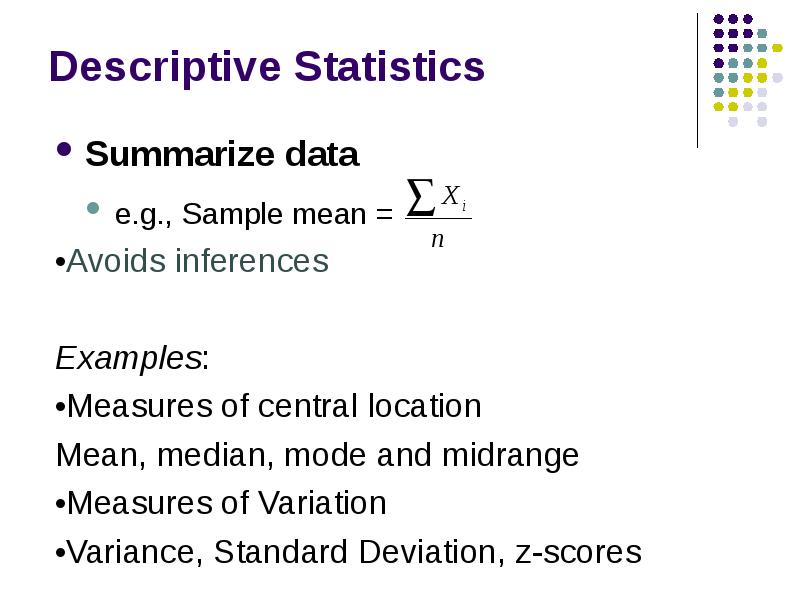Click the Descriptive Statistics slide title

pos(266,68)
